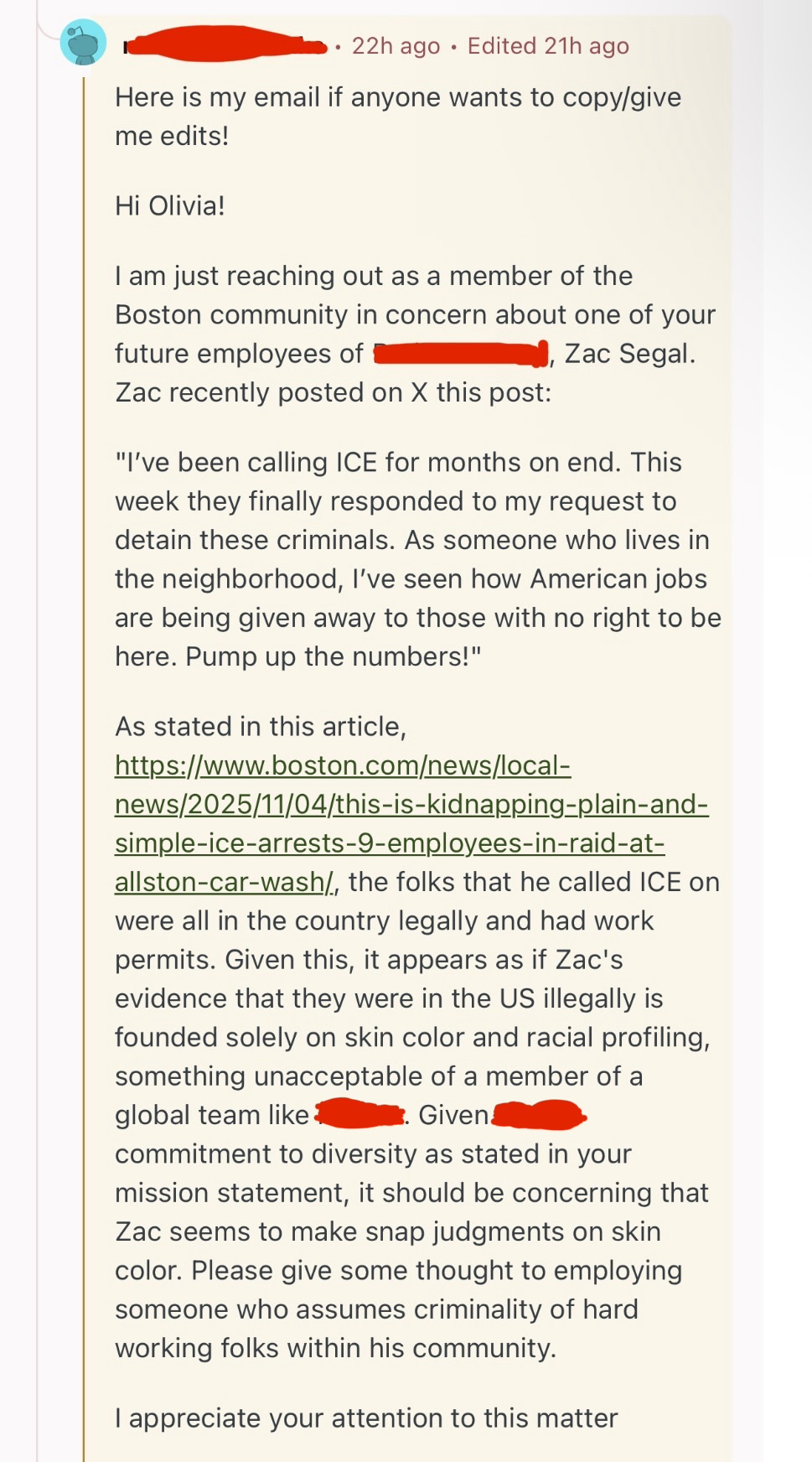Select the redacted username next to the avatar
Viewport: 812px width, 1462px height.
click(x=222, y=46)
